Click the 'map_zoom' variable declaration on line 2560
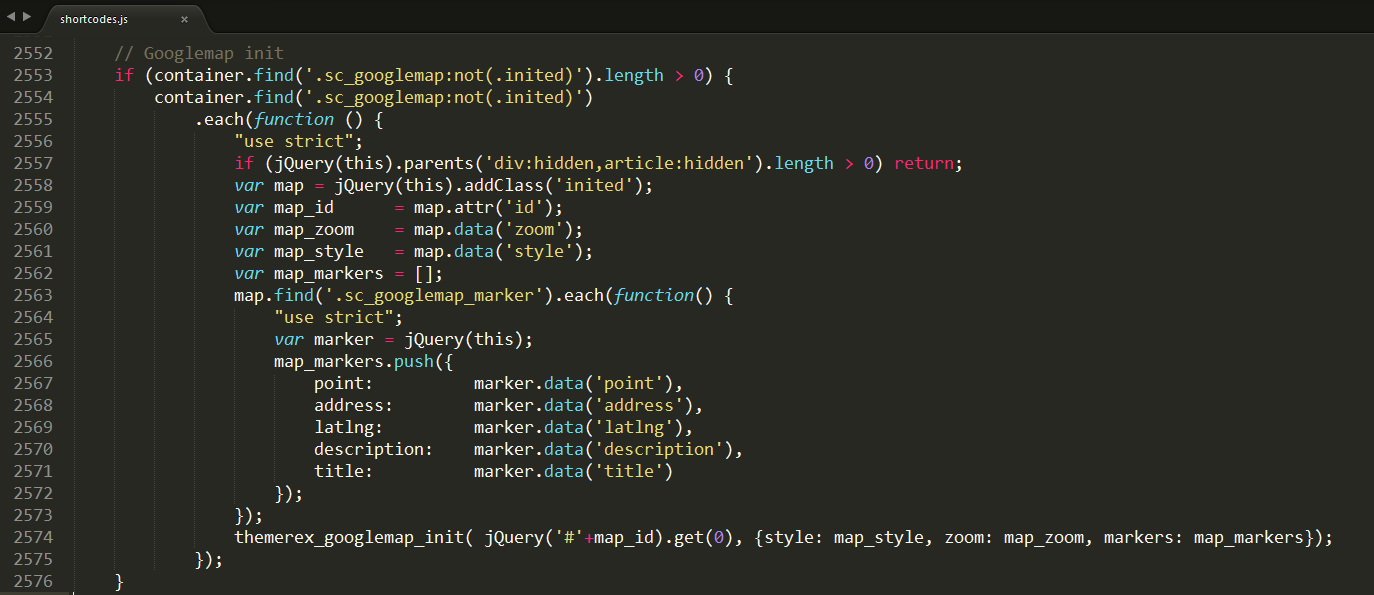1374x595 pixels. click(314, 229)
